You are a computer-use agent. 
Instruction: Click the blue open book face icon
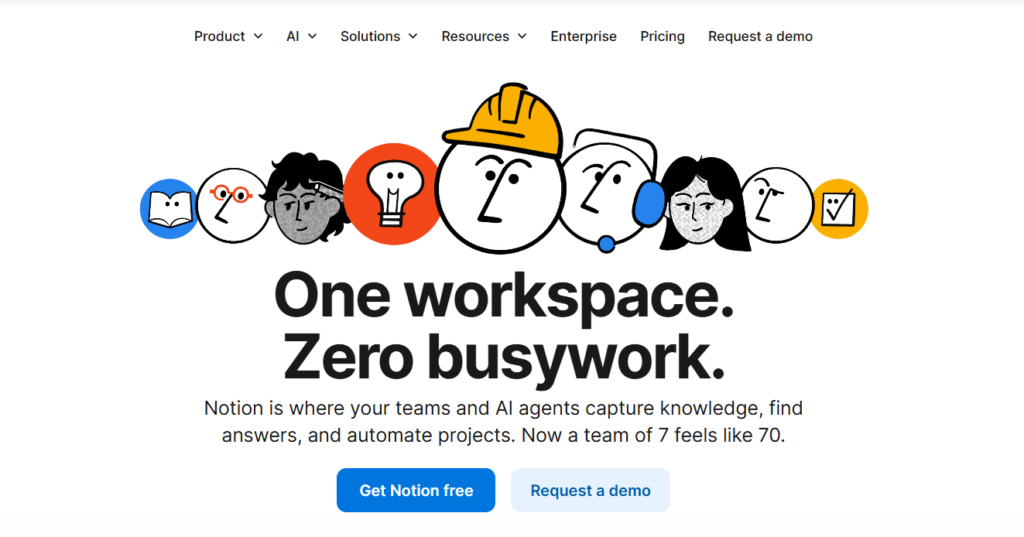(169, 209)
